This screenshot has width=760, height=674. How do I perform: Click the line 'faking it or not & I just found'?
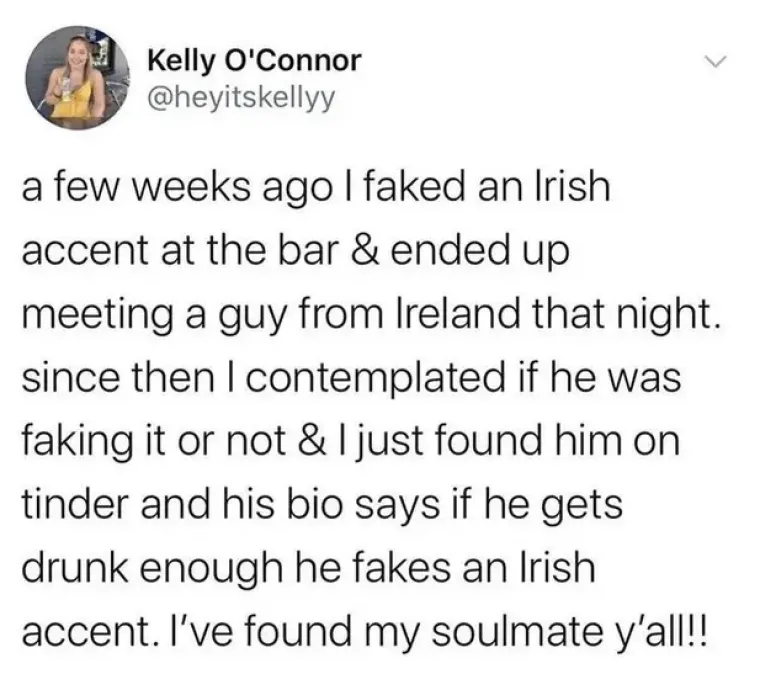[x=350, y=442]
